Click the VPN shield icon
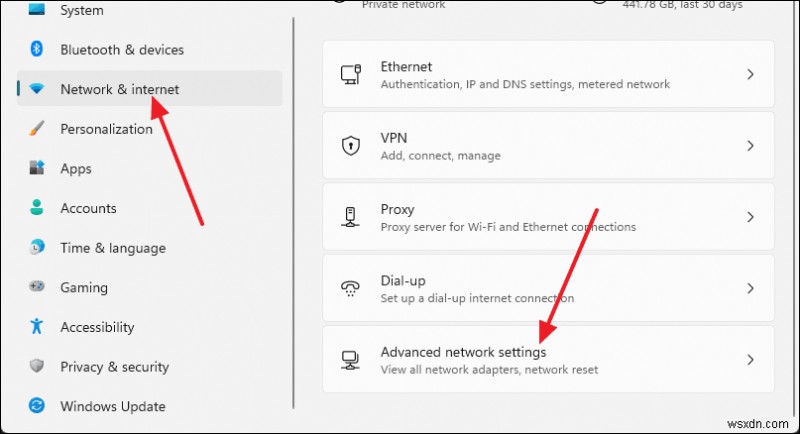Image resolution: width=800 pixels, height=434 pixels. coord(351,146)
